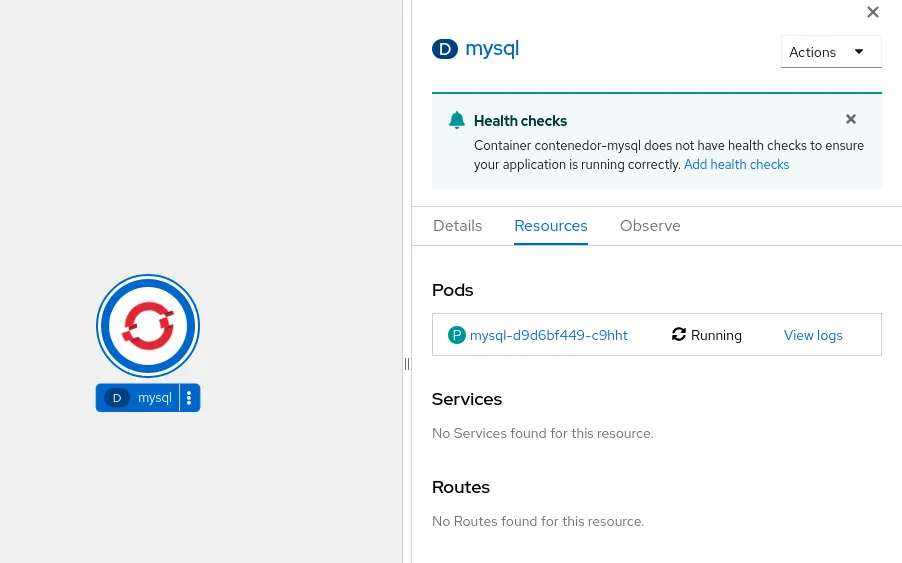Viewport: 902px width, 563px height.
Task: Click the Health checks bell icon
Action: (x=457, y=120)
